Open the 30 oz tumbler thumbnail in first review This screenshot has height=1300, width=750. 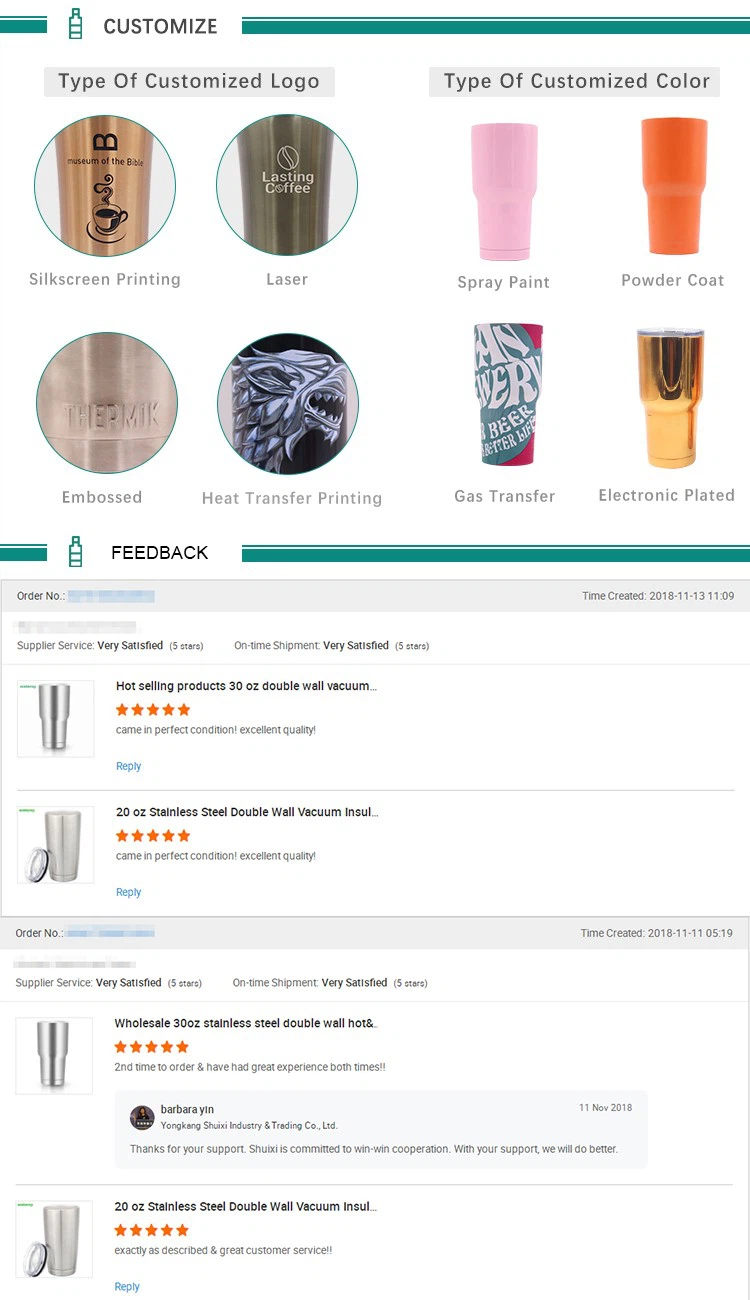(x=56, y=718)
